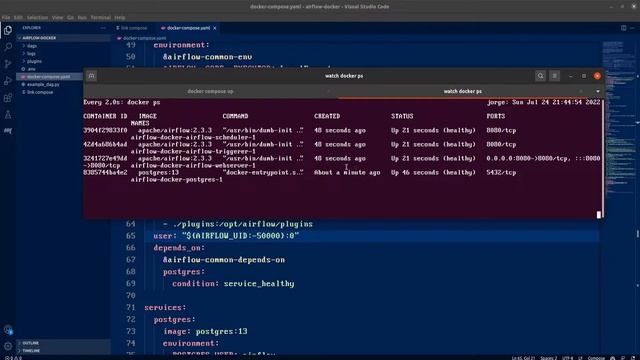Image resolution: width=640 pixels, height=360 pixels.
Task: Select the docker-compose.yaml editor tab
Action: [189, 28]
